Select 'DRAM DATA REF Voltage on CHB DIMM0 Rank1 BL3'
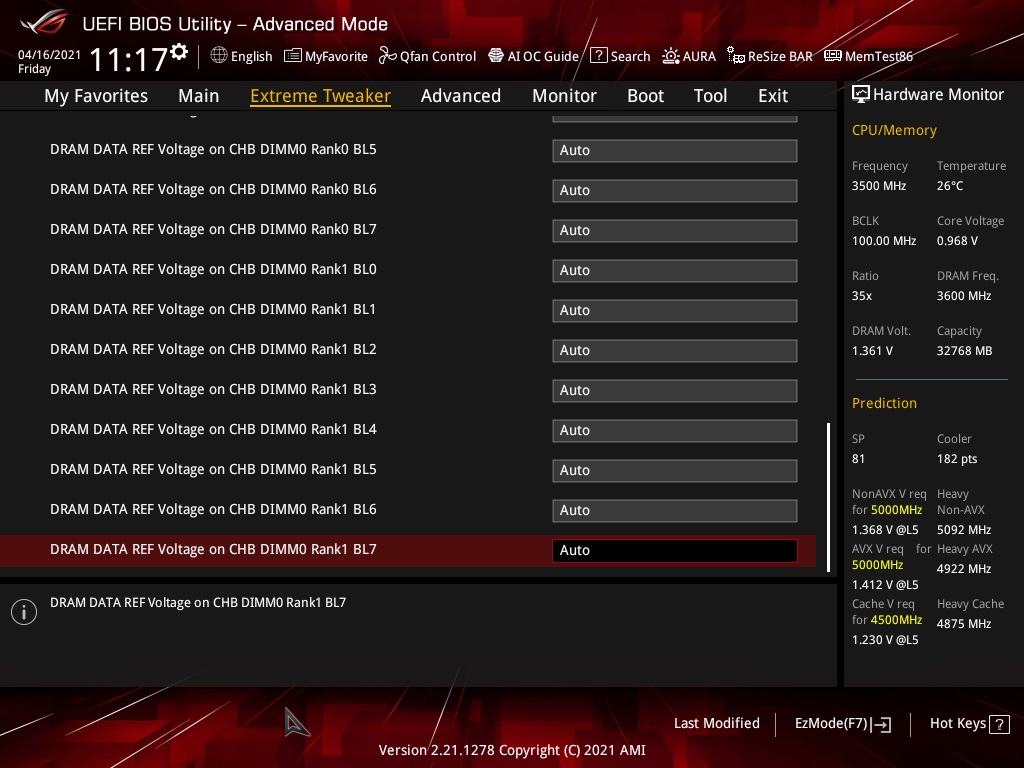The image size is (1024, 768). [x=213, y=390]
